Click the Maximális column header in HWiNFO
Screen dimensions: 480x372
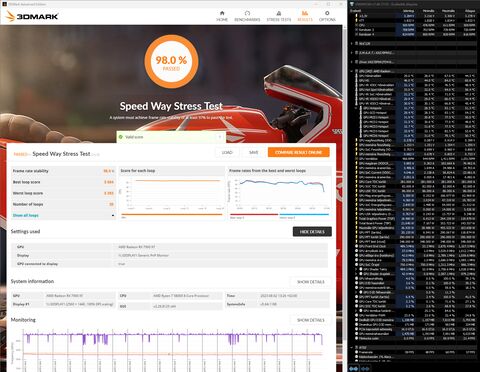point(448,11)
